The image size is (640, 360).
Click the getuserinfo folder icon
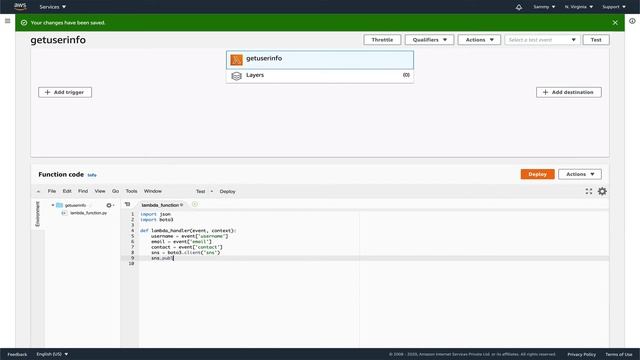pos(60,205)
